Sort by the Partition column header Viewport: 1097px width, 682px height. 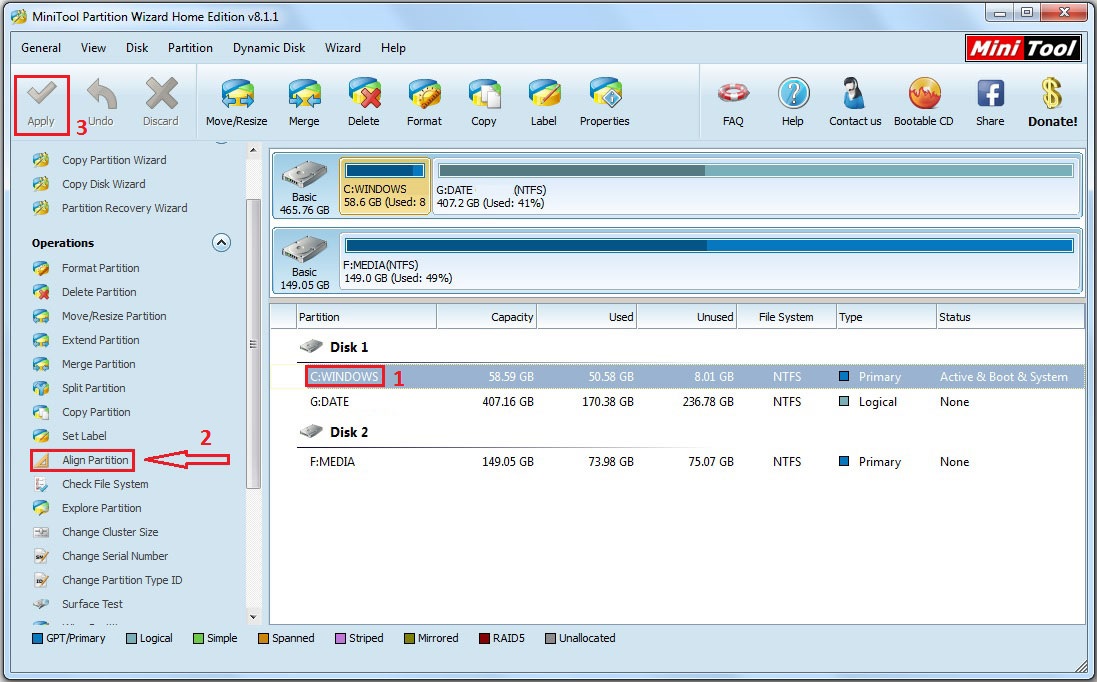pos(366,317)
